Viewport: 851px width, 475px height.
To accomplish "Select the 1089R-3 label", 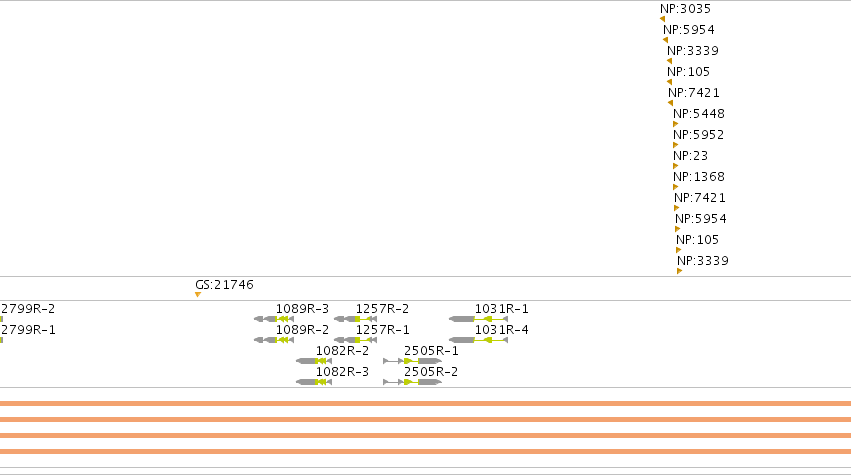I will (302, 309).
